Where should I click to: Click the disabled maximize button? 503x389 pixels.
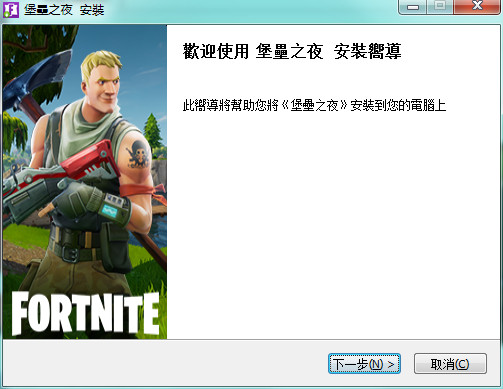tap(440, 7)
